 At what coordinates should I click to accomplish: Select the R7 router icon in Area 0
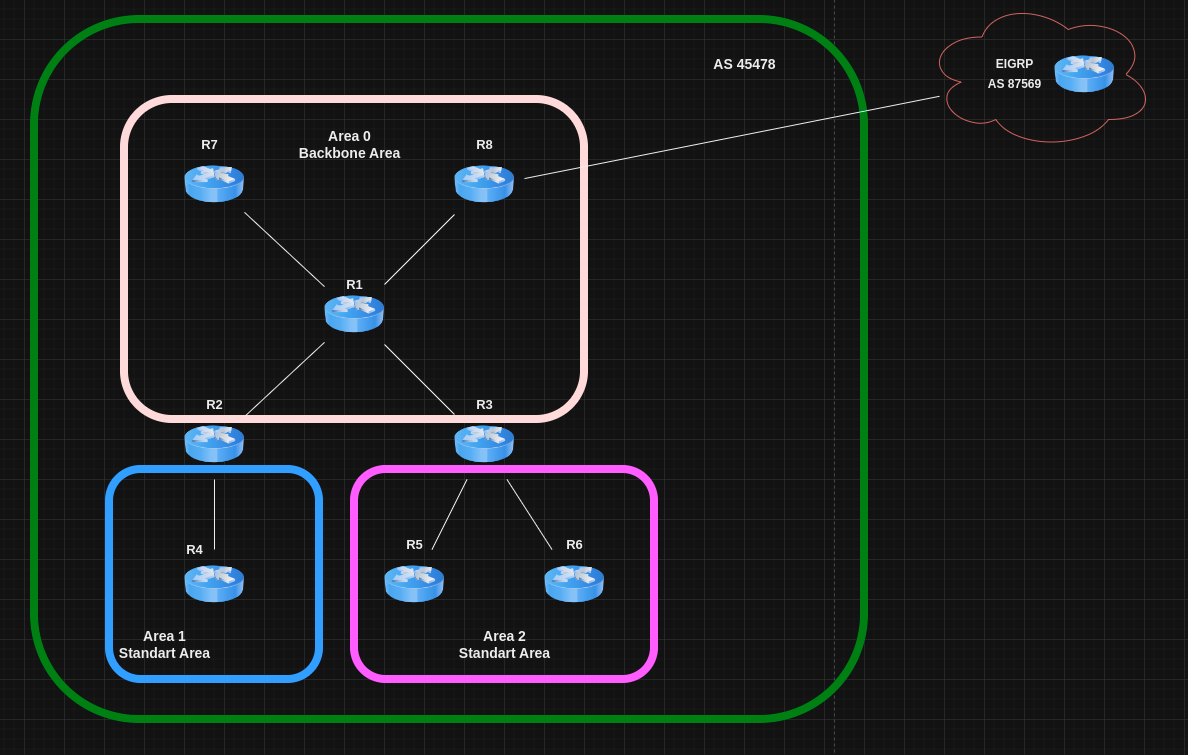(214, 183)
